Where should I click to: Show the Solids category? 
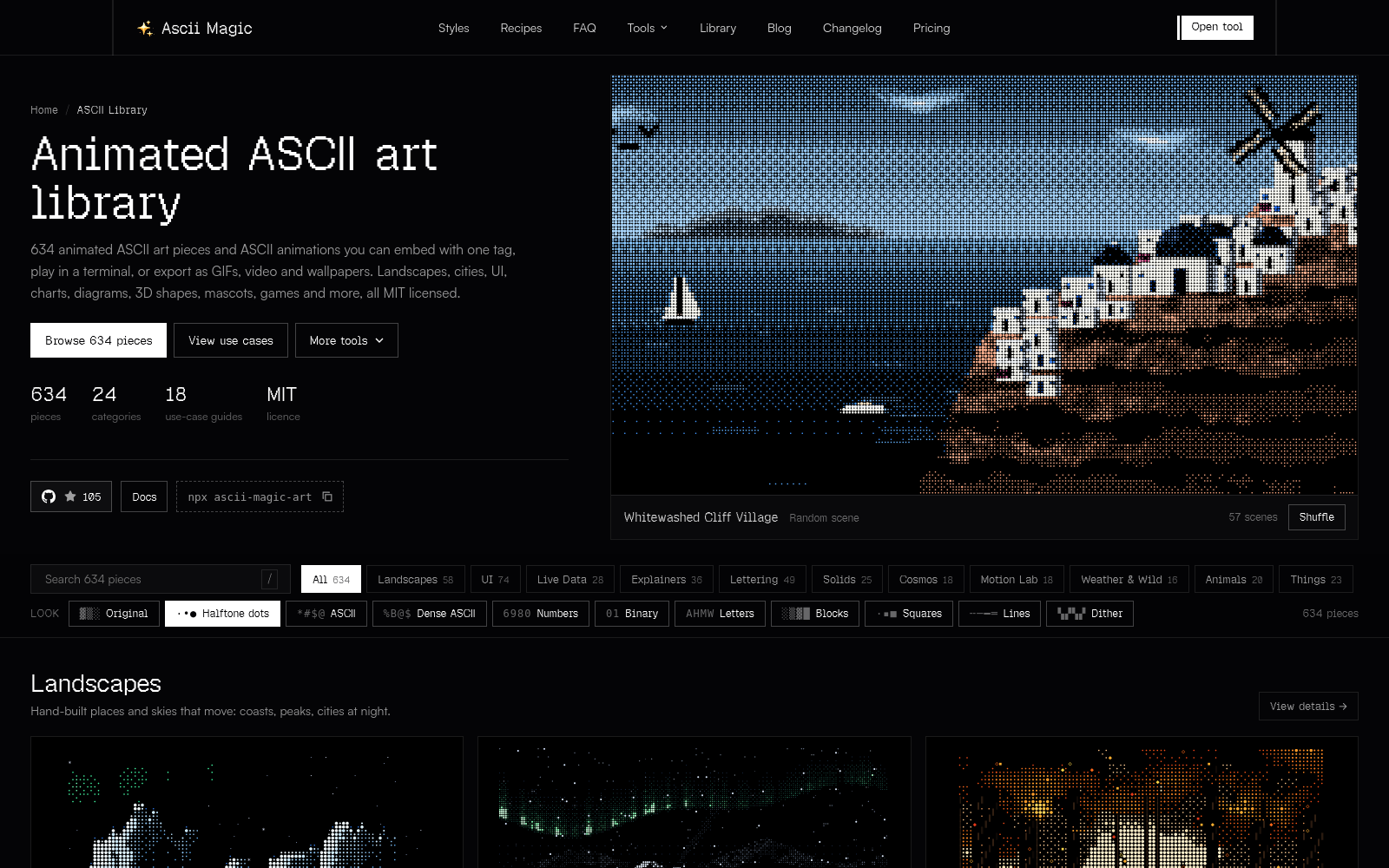(x=847, y=579)
